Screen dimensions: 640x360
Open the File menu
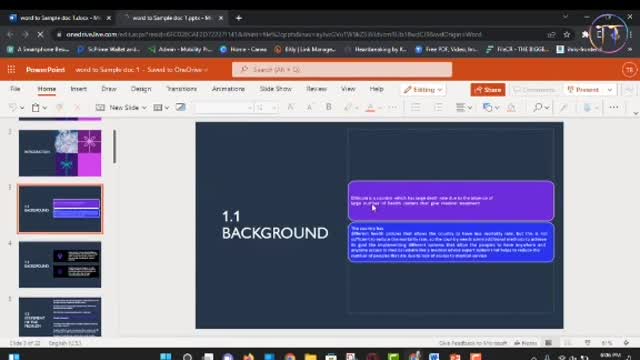coord(15,89)
